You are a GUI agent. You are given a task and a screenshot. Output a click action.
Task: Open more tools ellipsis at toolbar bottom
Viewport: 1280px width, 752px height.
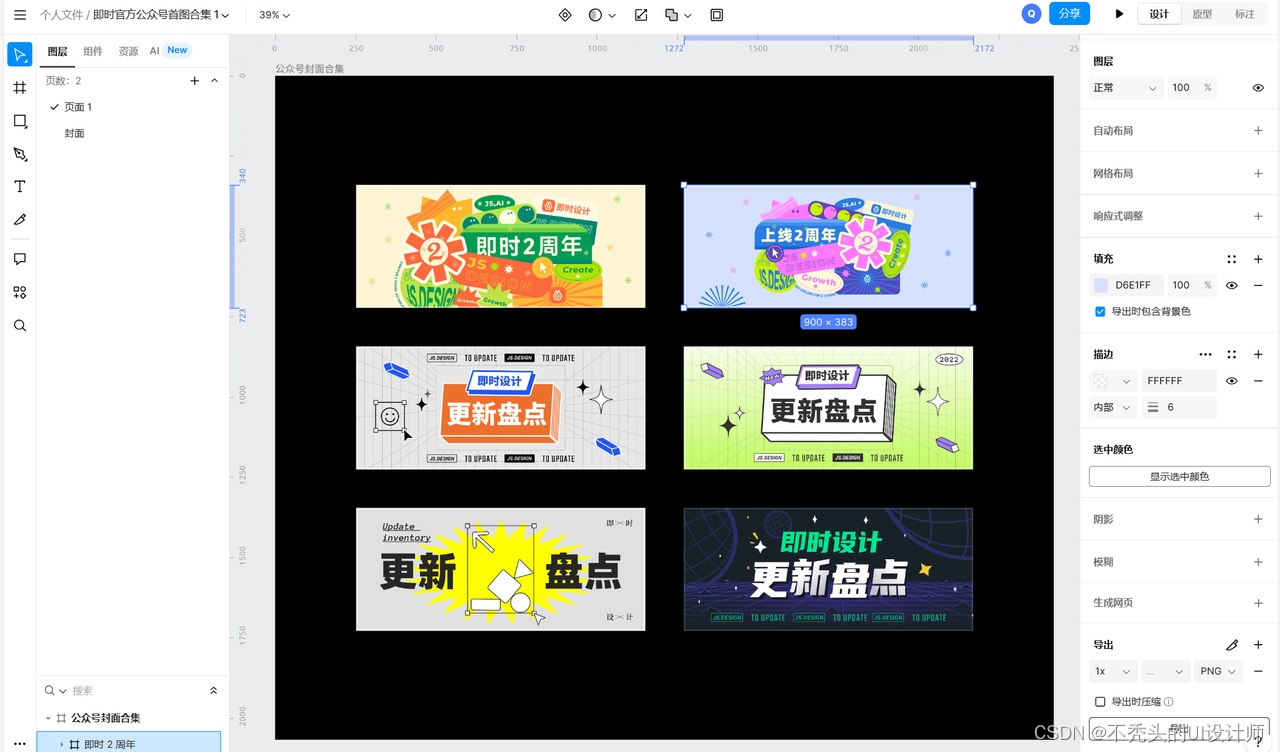tap(20, 743)
